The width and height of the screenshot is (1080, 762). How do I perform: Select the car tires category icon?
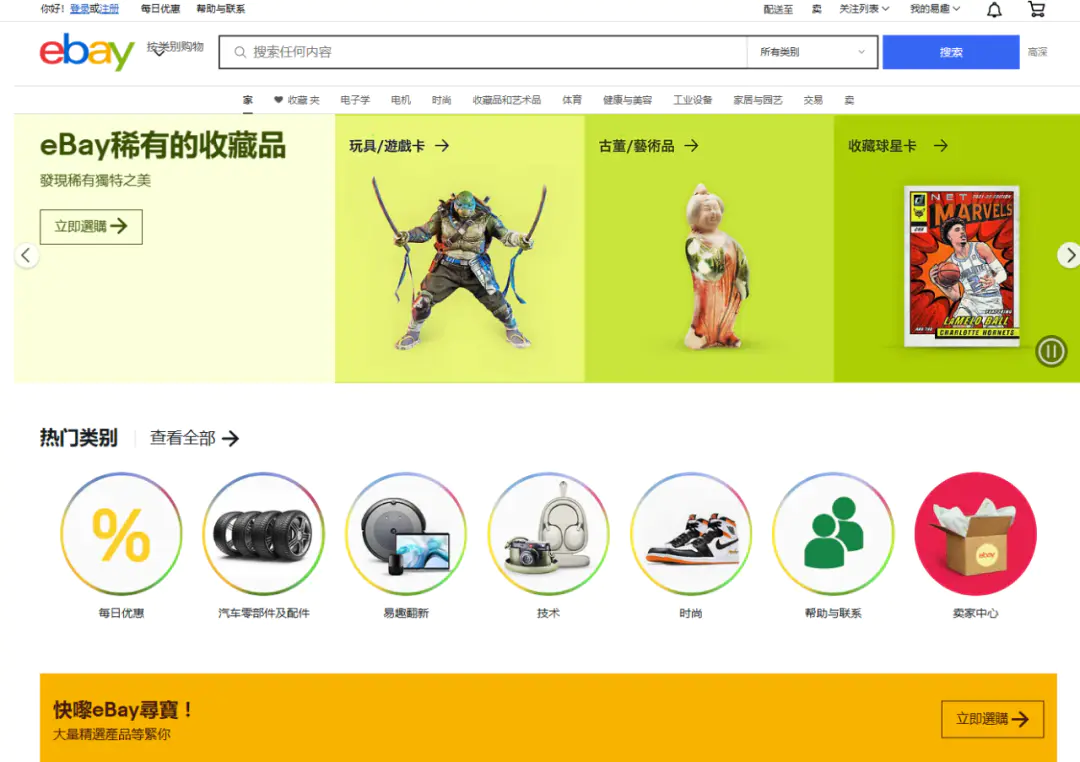(263, 534)
